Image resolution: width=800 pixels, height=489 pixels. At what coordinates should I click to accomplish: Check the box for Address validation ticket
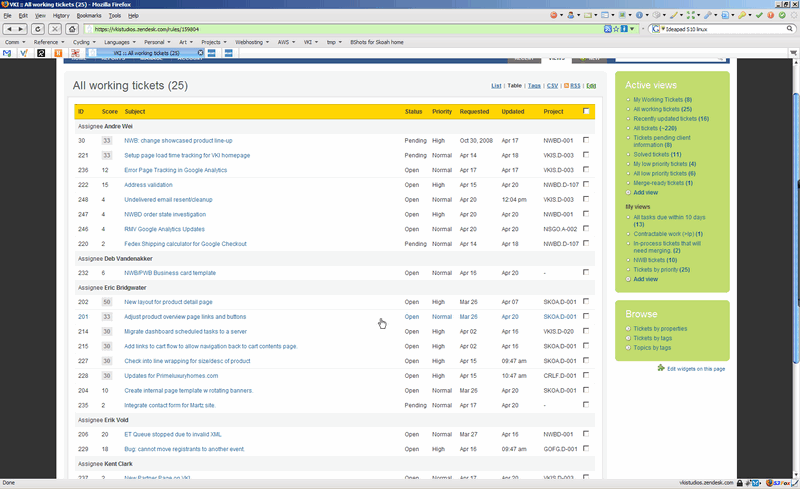[x=586, y=184]
